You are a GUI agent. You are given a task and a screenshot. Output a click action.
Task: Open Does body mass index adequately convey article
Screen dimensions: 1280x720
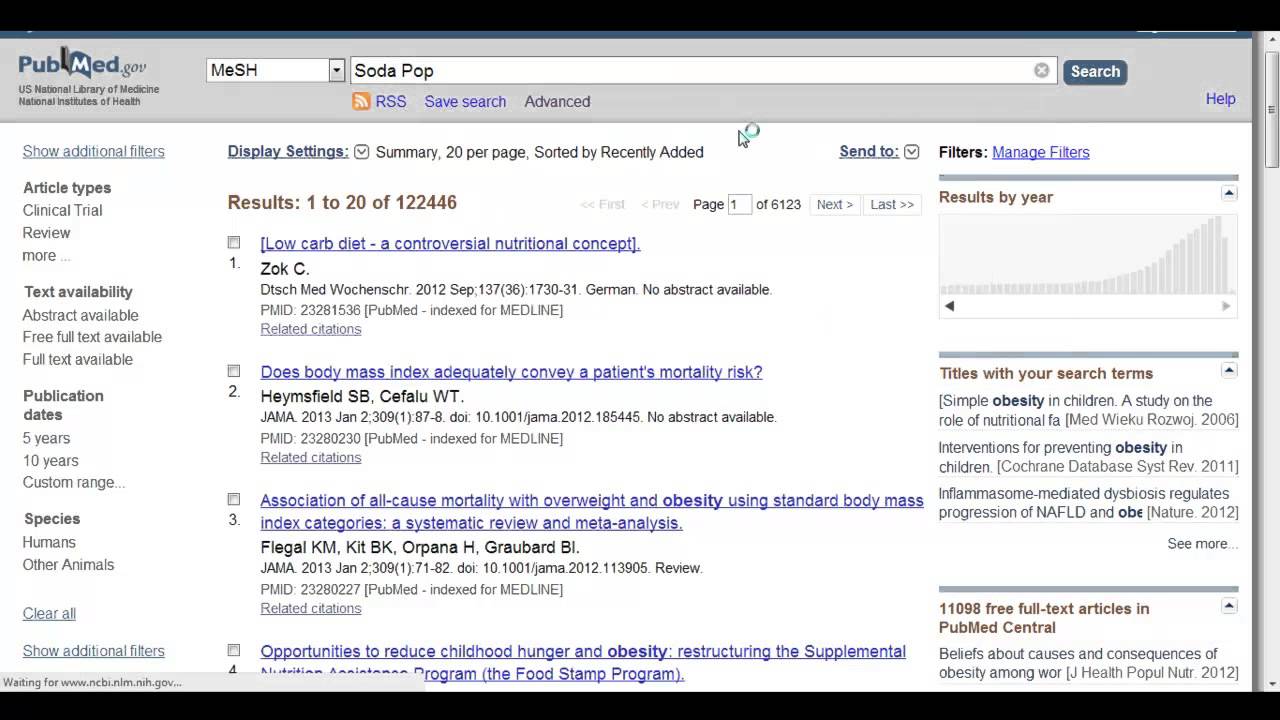coord(511,372)
